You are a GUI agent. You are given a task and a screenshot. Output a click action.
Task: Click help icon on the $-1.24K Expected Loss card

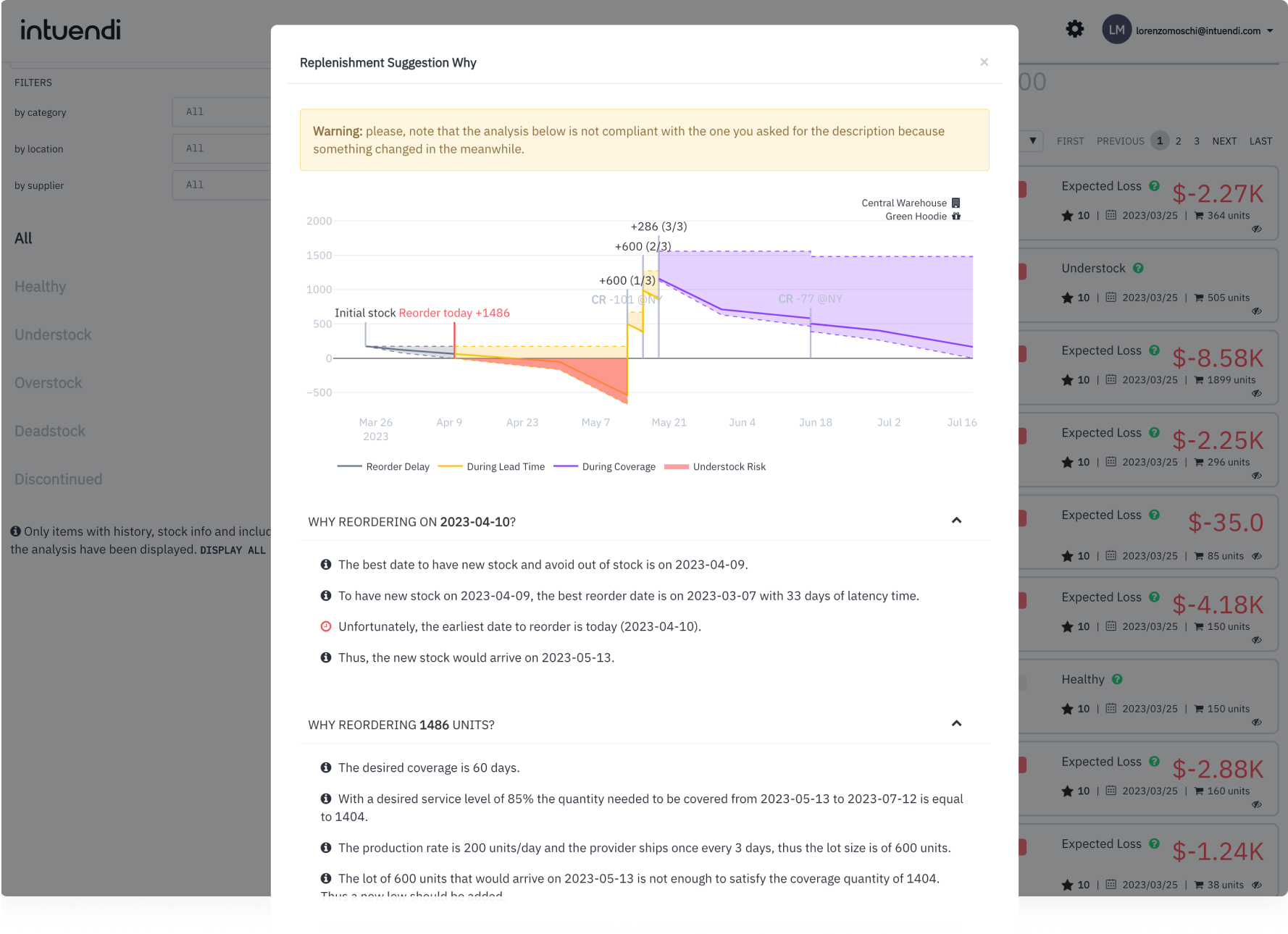pyautogui.click(x=1155, y=844)
